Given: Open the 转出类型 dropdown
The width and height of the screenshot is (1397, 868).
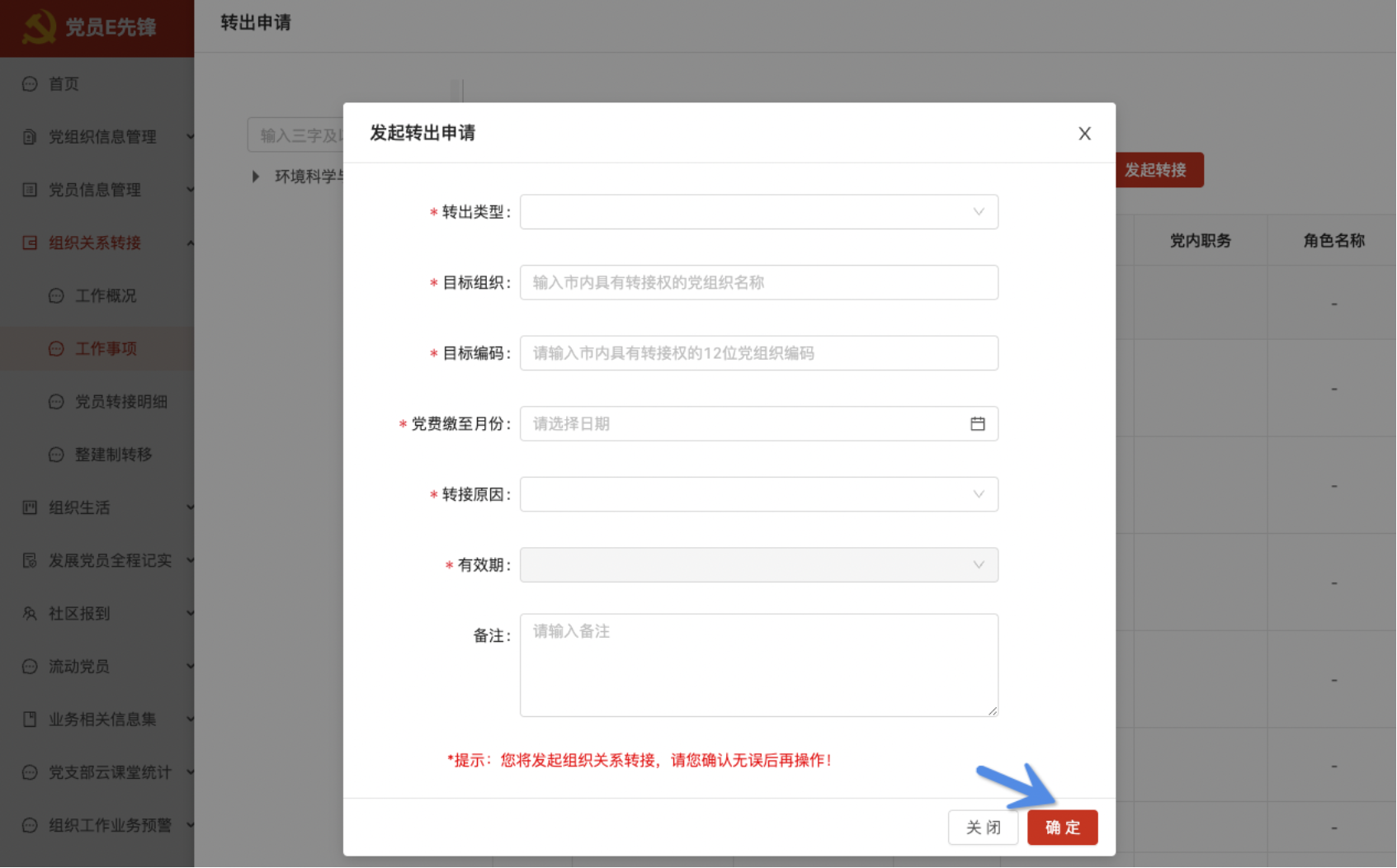Looking at the screenshot, I should click(758, 212).
